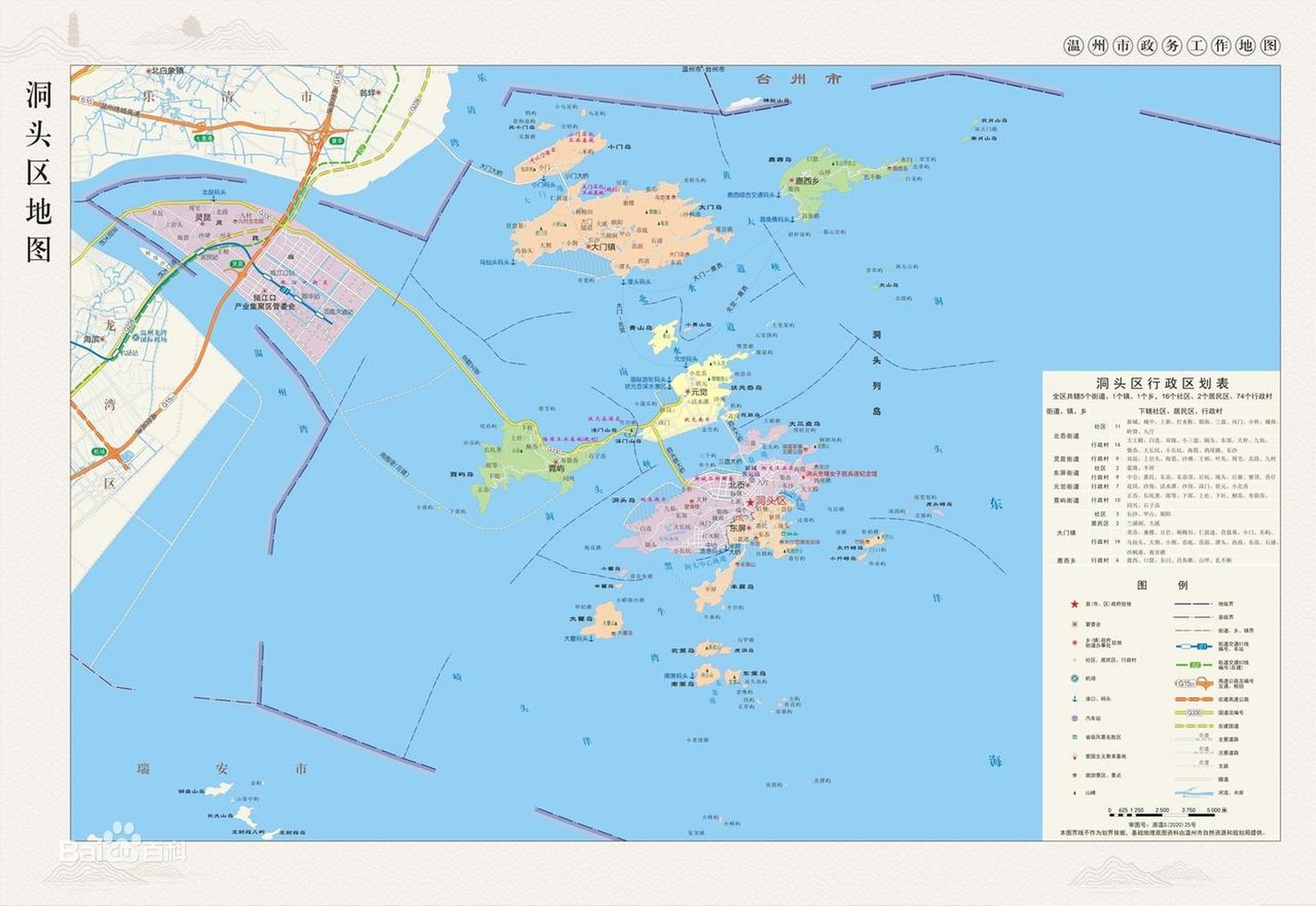
Task: Click the red 洞头先锋女子民兵连纪念馆 label
Action: pos(841,474)
